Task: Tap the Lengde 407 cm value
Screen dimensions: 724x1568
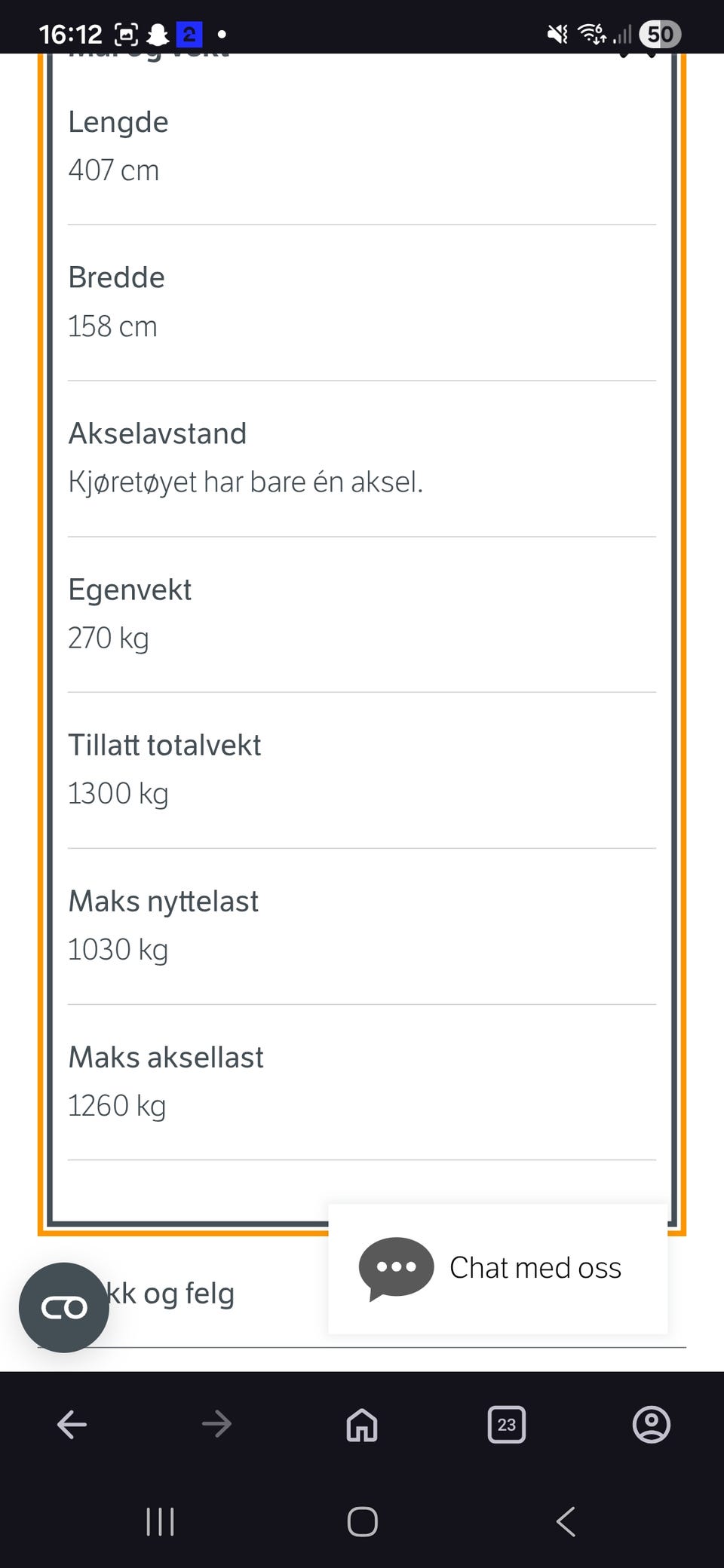Action: (114, 170)
